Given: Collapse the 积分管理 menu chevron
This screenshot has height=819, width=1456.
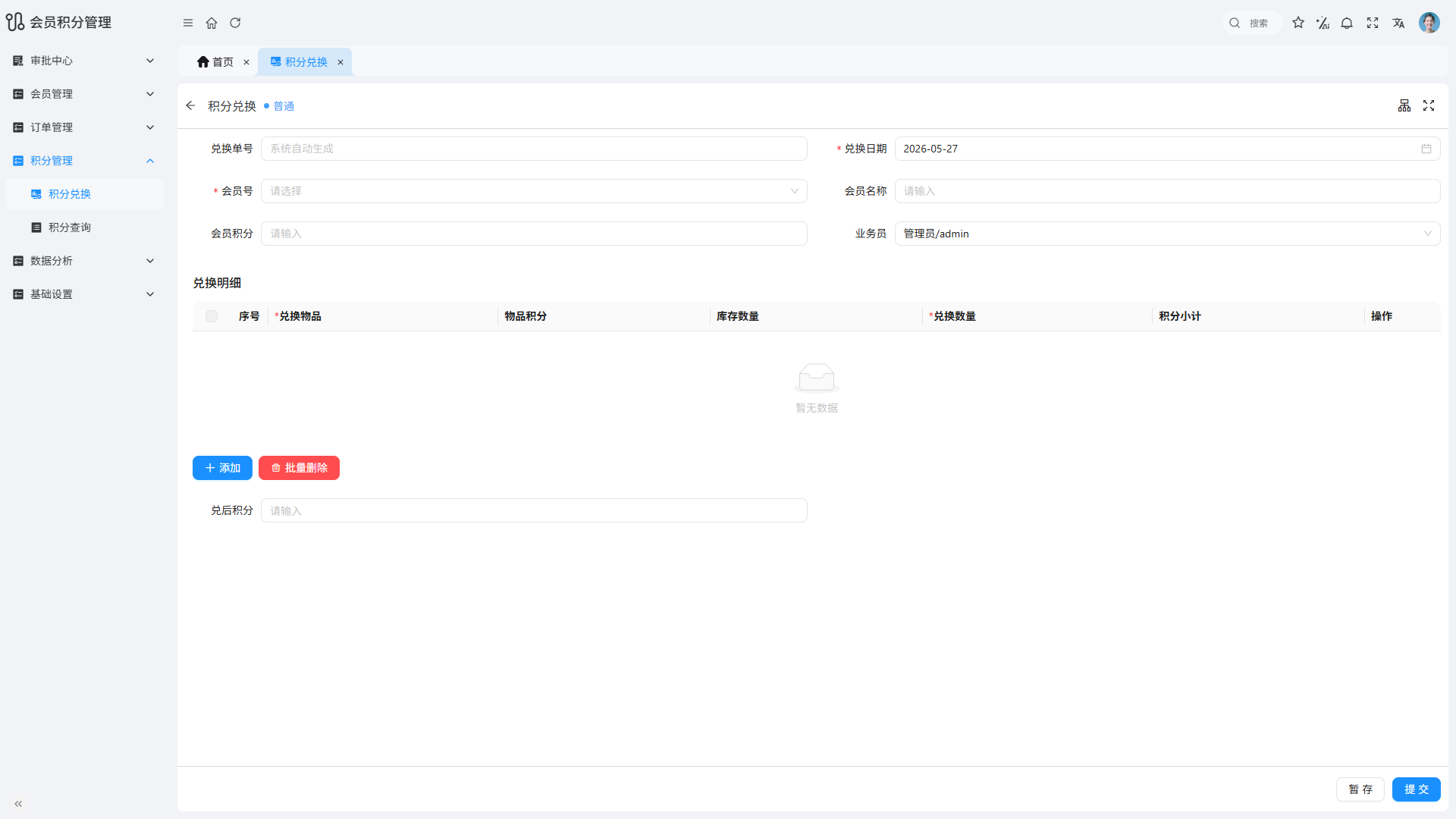Looking at the screenshot, I should click(150, 161).
